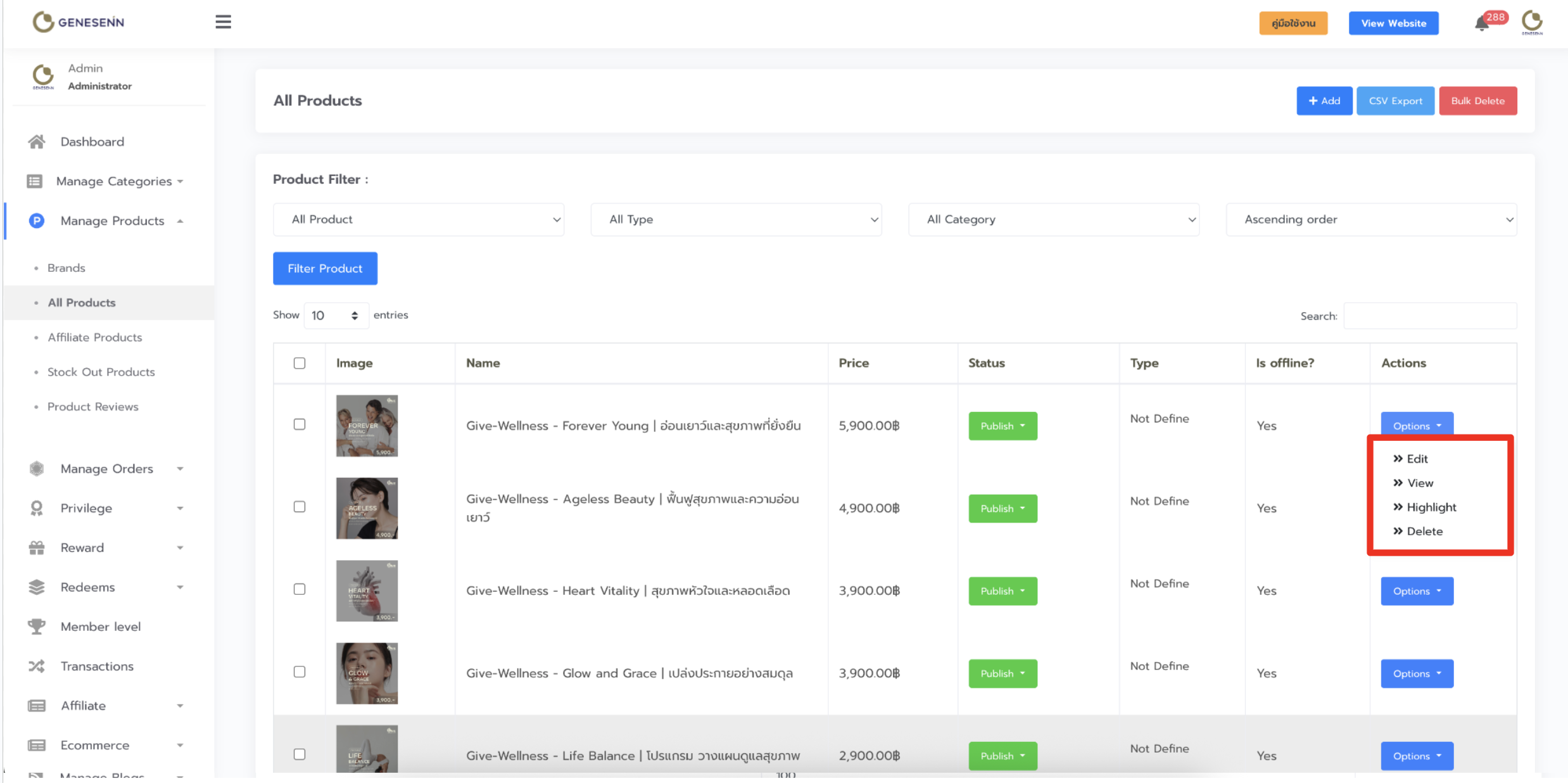1568x783 pixels.
Task: Toggle the select-all header checkbox
Action: (300, 363)
